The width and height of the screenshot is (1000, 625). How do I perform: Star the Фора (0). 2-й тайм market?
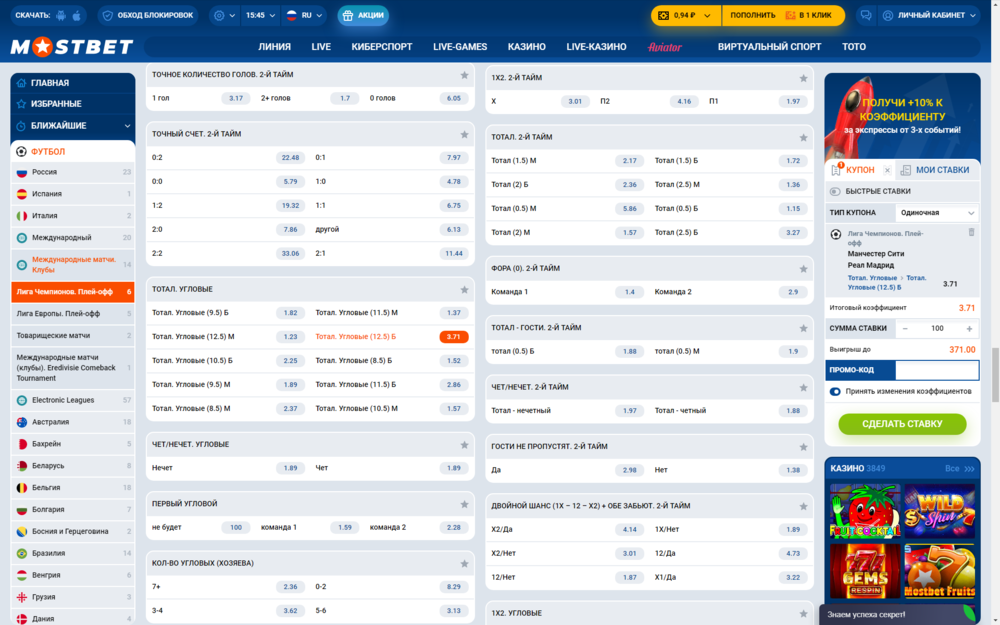coord(804,269)
